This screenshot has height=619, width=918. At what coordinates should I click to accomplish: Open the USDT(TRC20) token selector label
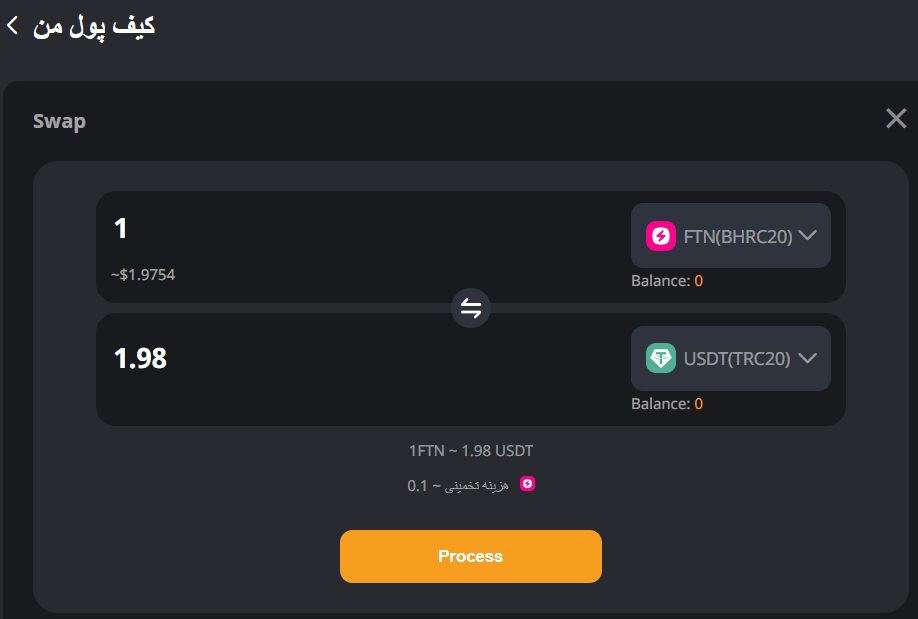click(737, 359)
